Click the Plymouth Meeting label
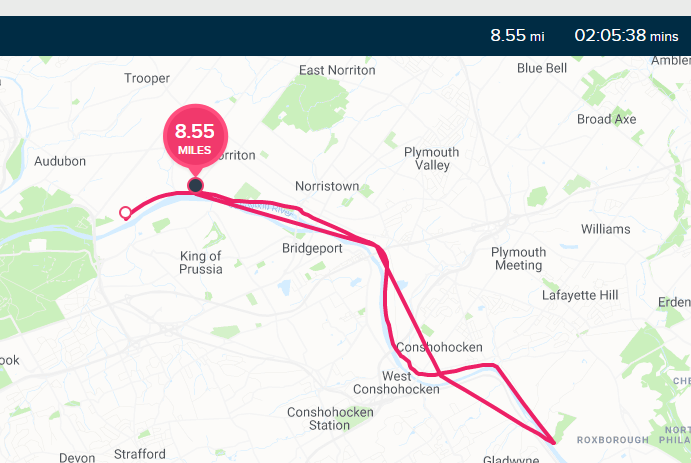The height and width of the screenshot is (463, 691). [518, 259]
